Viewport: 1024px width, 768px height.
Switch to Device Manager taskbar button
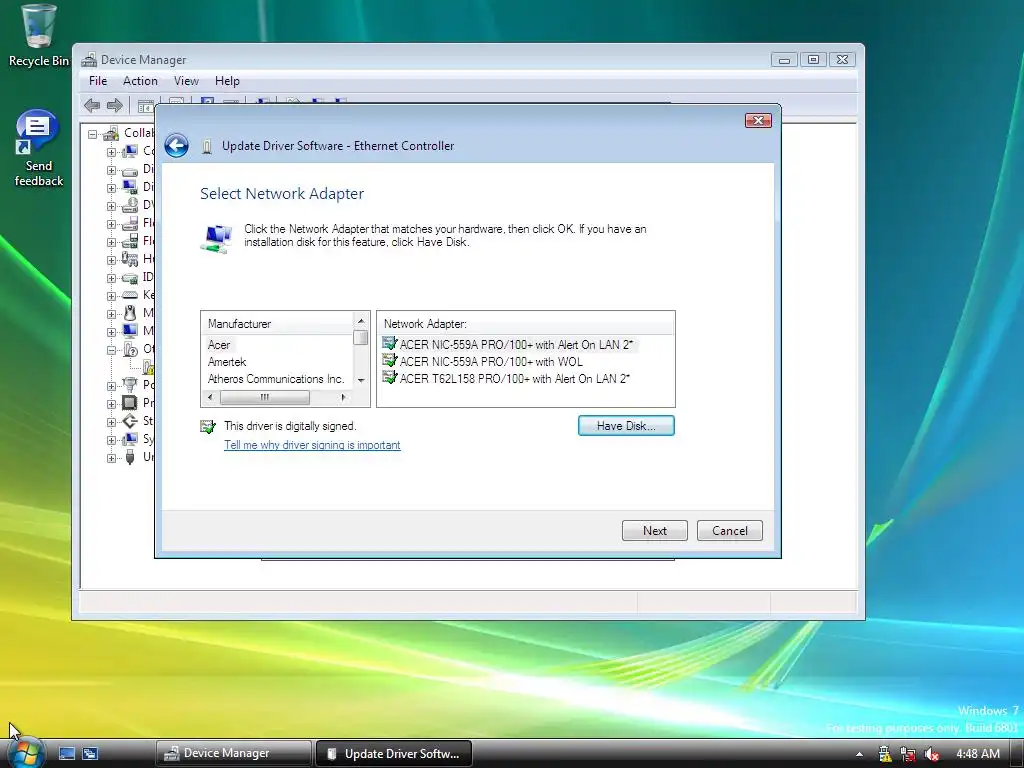(x=233, y=753)
